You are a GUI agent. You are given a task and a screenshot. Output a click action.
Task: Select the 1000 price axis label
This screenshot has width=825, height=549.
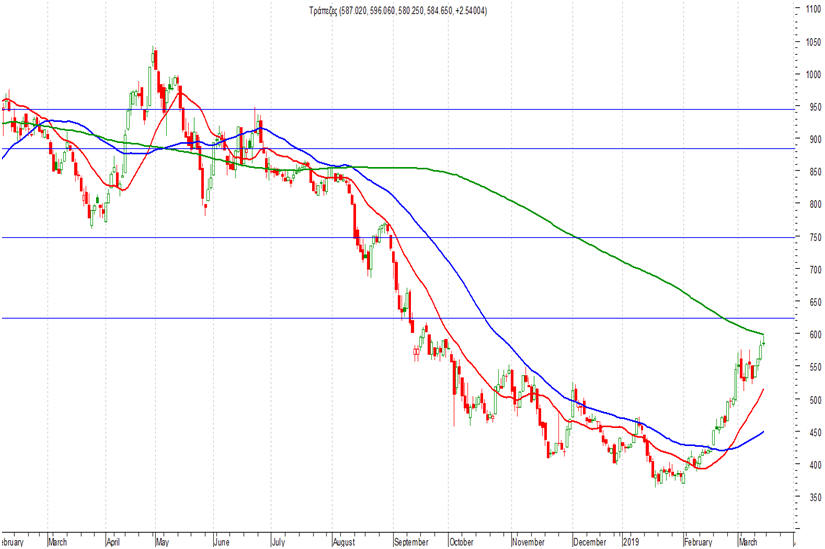tap(813, 75)
